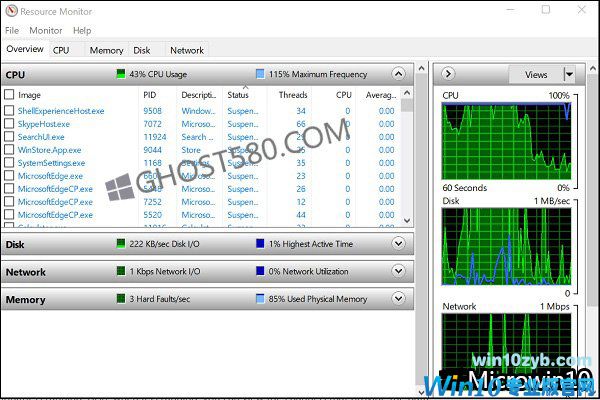
Task: Open the File menu
Action: pos(12,31)
